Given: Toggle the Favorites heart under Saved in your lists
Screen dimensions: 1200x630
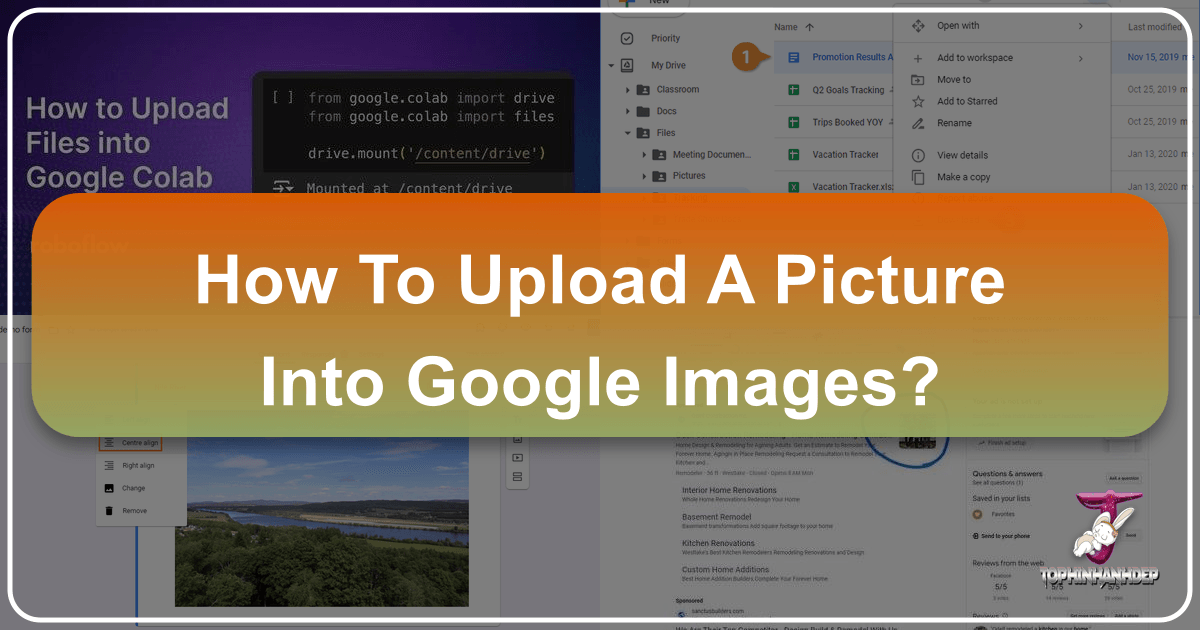Looking at the screenshot, I should (x=978, y=514).
